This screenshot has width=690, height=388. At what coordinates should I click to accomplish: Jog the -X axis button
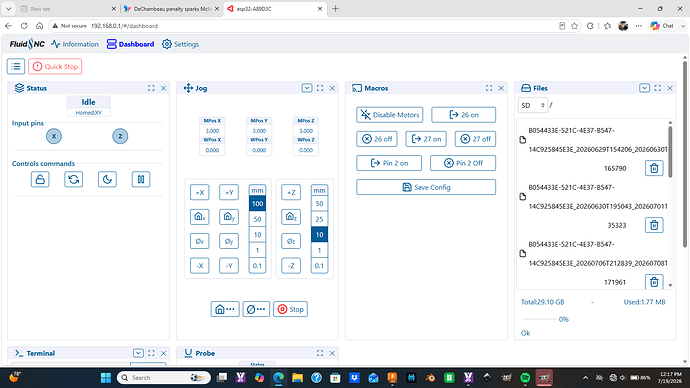[200, 266]
